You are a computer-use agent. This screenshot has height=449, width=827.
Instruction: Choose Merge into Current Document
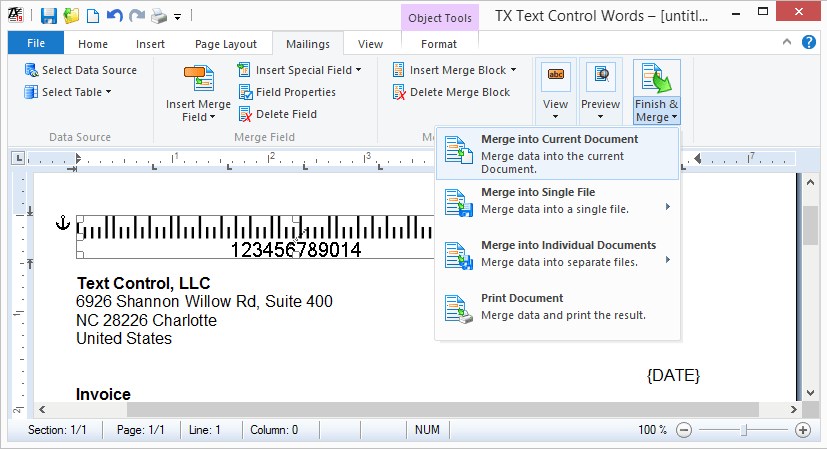[x=557, y=153]
